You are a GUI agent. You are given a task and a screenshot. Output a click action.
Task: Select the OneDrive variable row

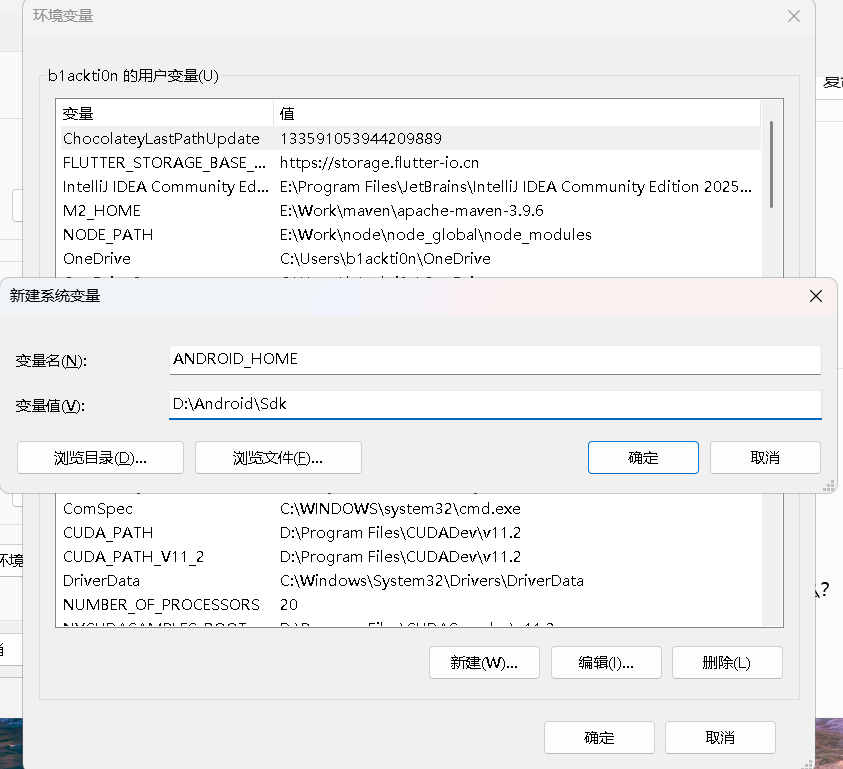click(x=411, y=259)
